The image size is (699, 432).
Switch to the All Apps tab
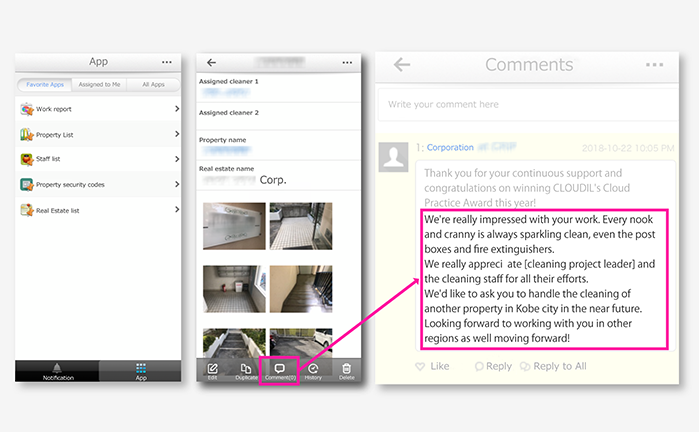(153, 85)
